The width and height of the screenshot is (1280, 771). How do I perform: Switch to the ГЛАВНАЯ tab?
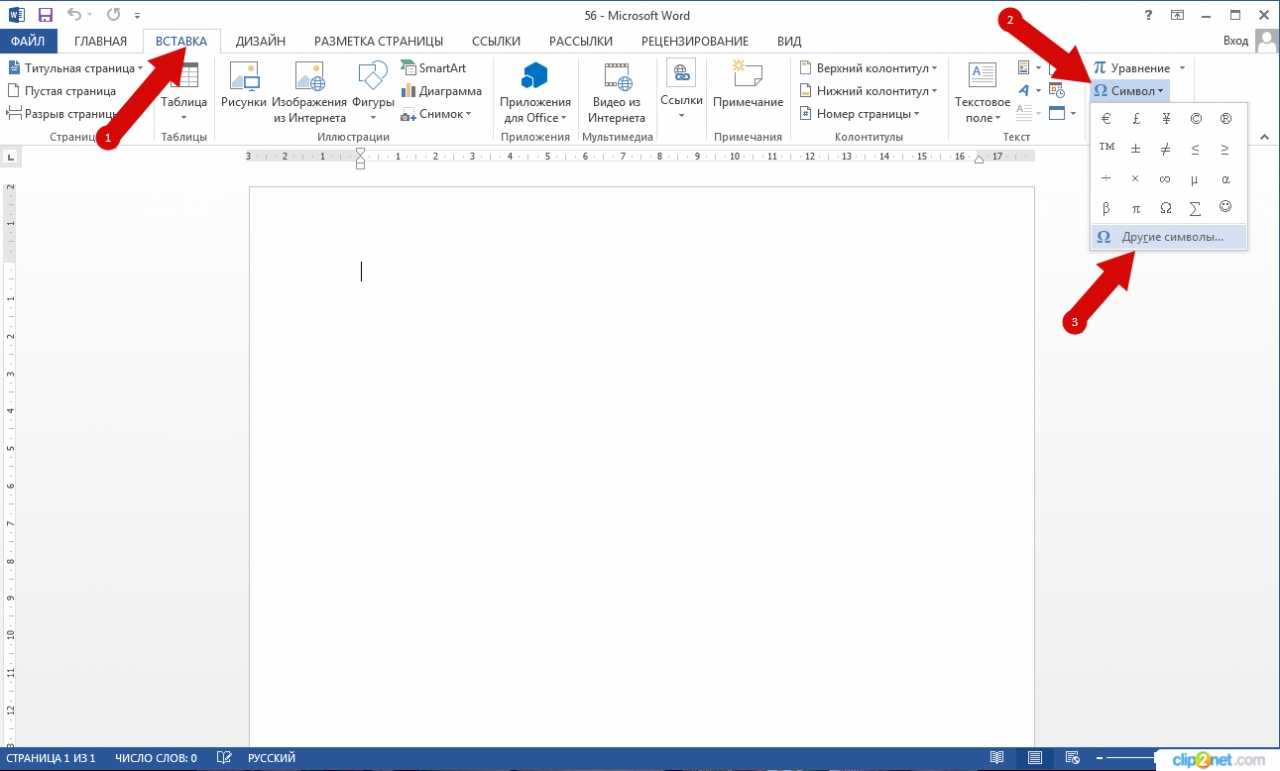(x=100, y=41)
